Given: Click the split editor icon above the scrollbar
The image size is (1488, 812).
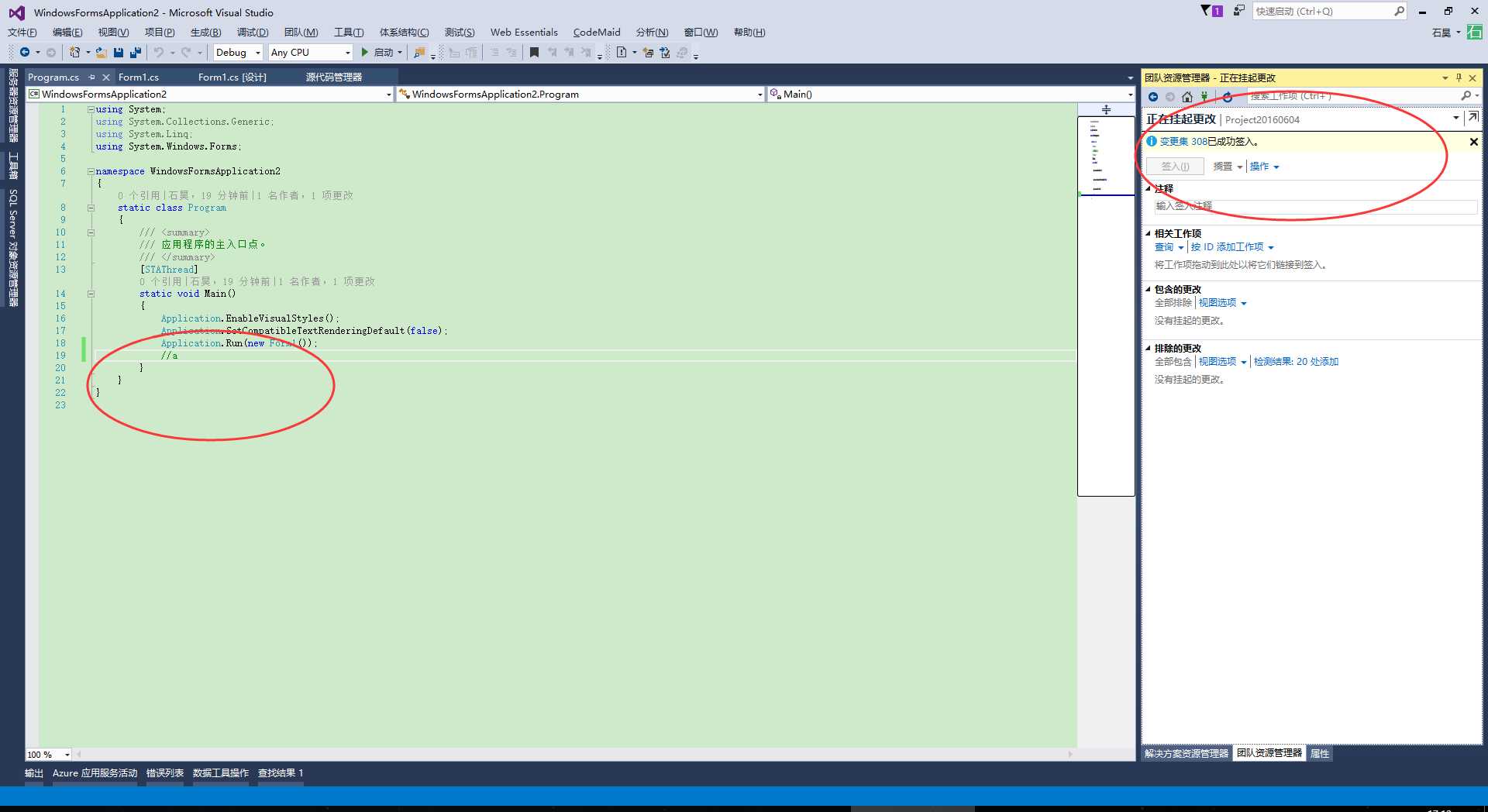Looking at the screenshot, I should click(x=1106, y=110).
